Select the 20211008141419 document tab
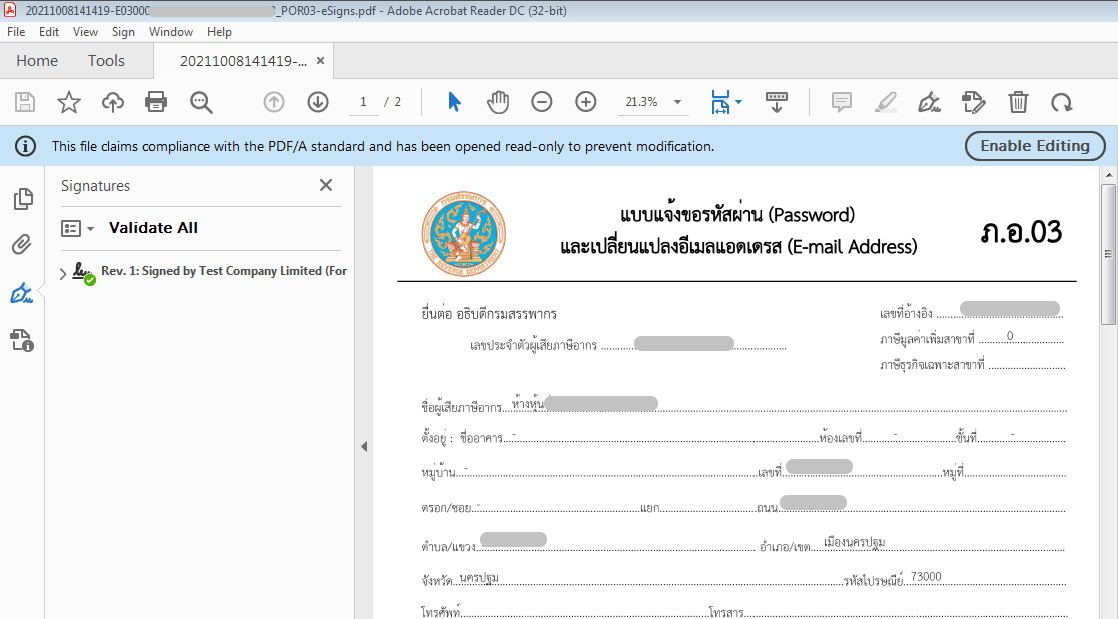The image size is (1118, 619). tap(243, 61)
